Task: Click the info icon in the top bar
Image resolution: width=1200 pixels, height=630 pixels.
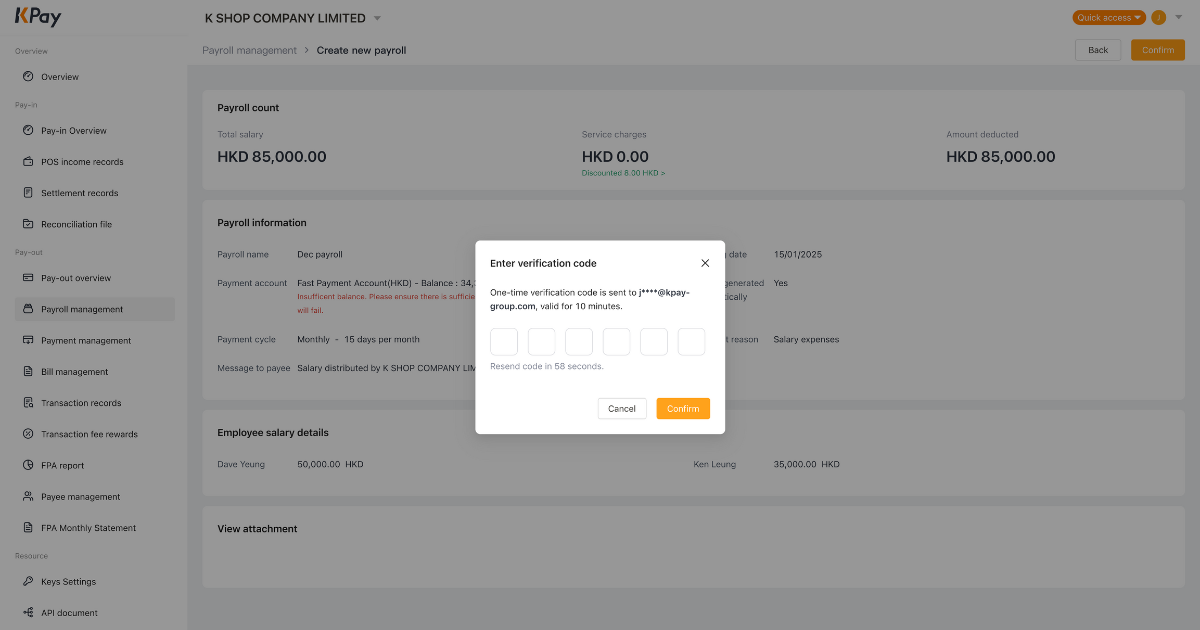Action: click(x=1158, y=17)
